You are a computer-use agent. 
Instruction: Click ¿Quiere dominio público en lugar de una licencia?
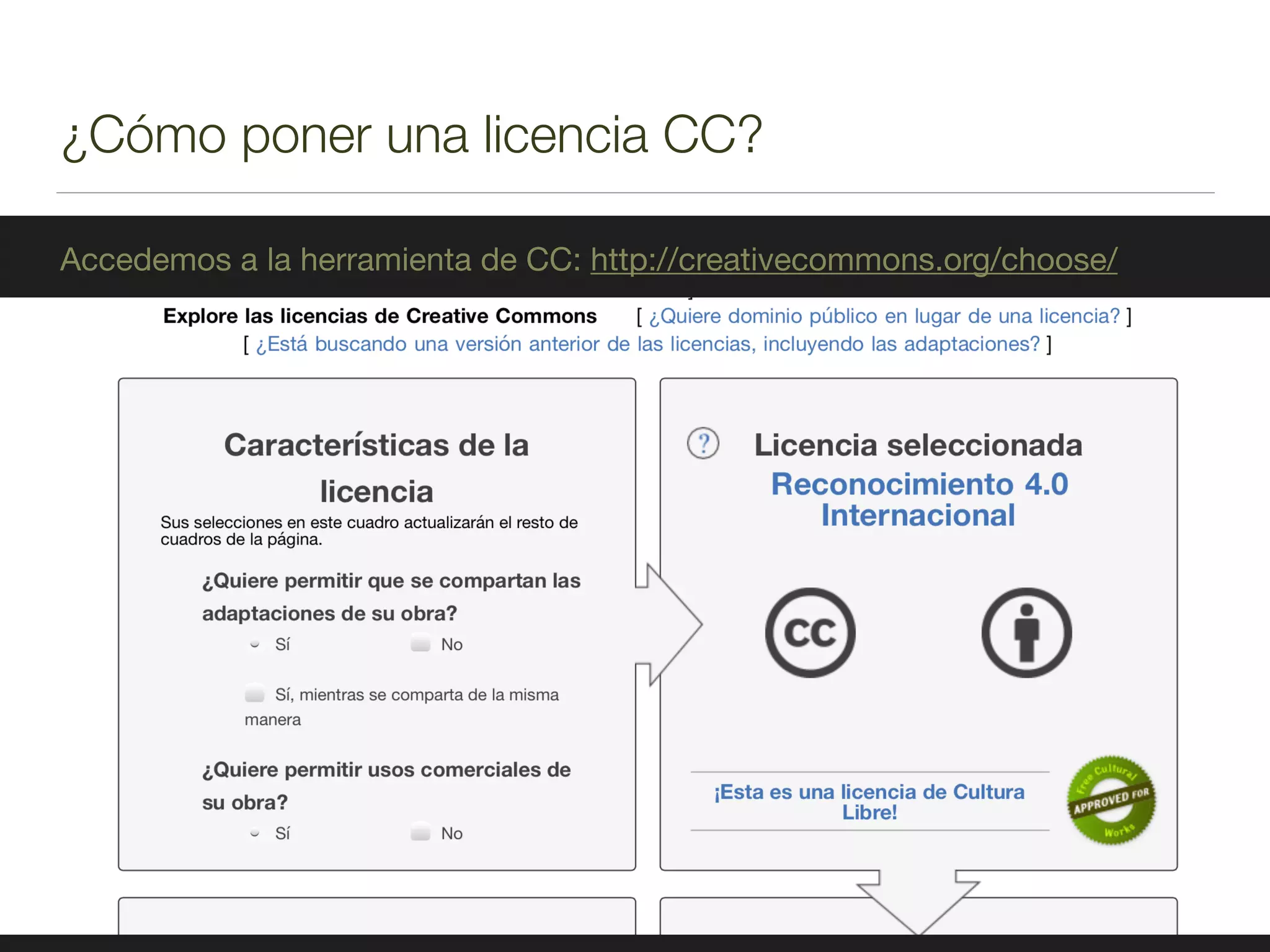point(885,316)
